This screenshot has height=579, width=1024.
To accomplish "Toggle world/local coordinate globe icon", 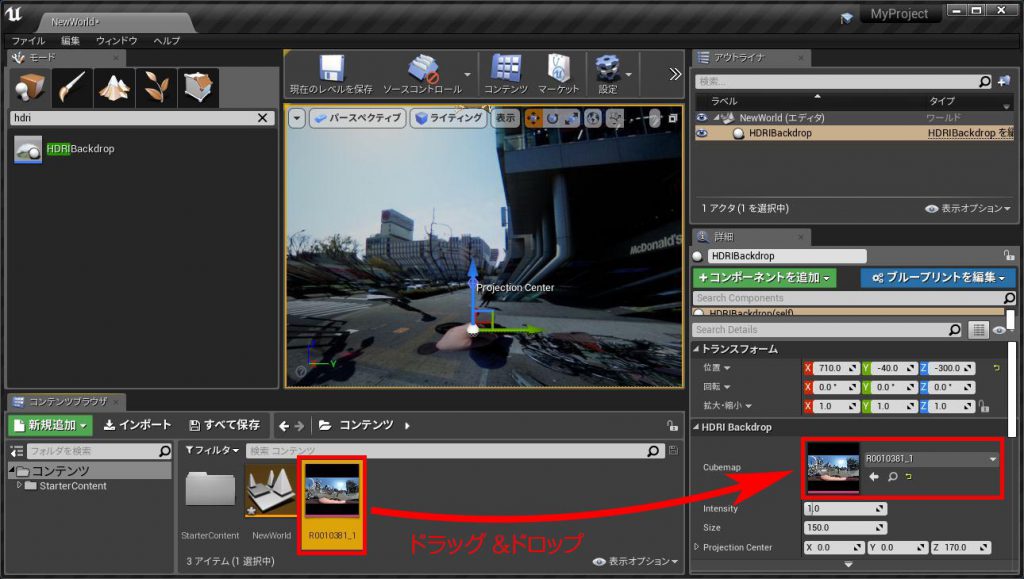I will tap(593, 118).
